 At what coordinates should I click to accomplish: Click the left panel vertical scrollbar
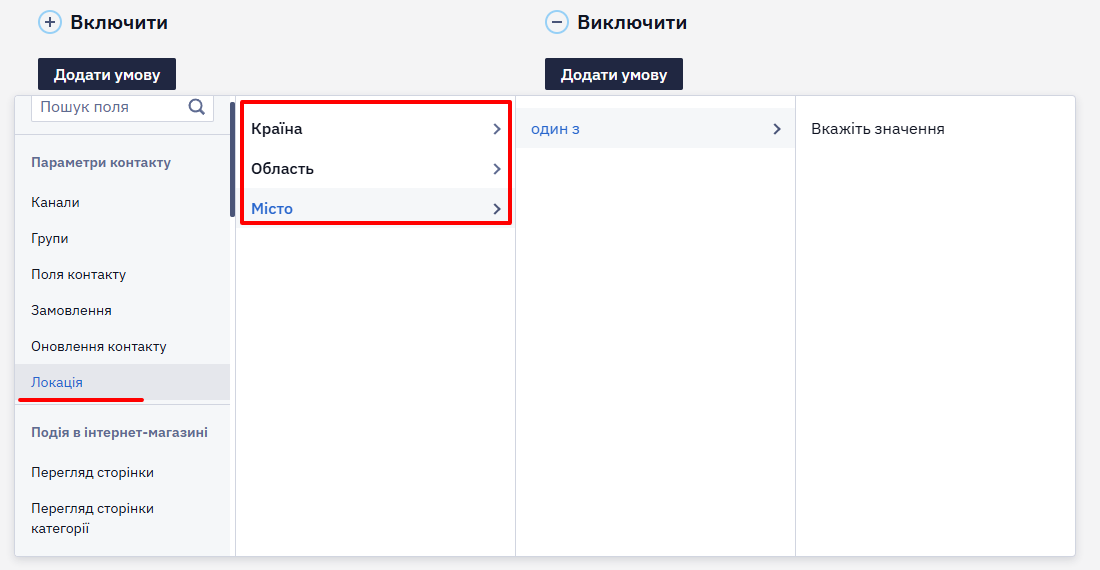232,160
